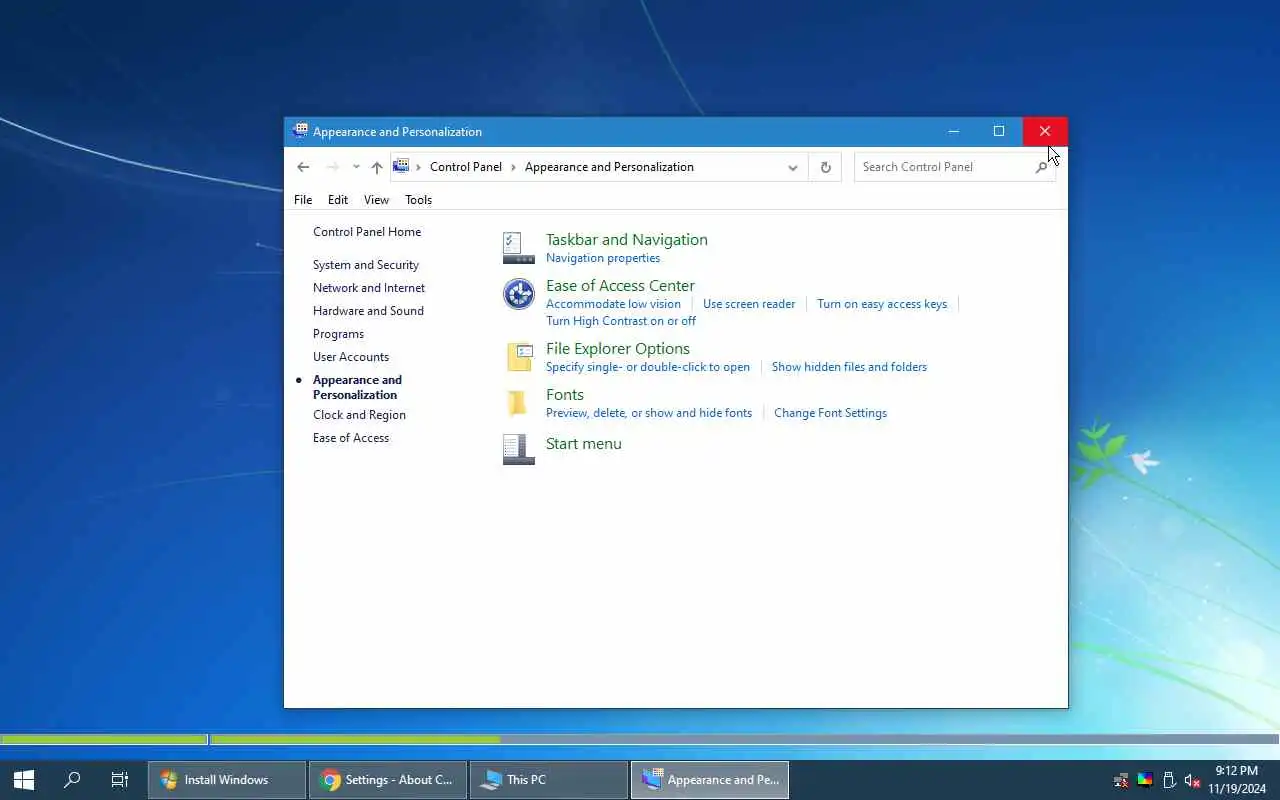Open the Fonts heading link
Screen dimensions: 1280x800
coord(565,395)
